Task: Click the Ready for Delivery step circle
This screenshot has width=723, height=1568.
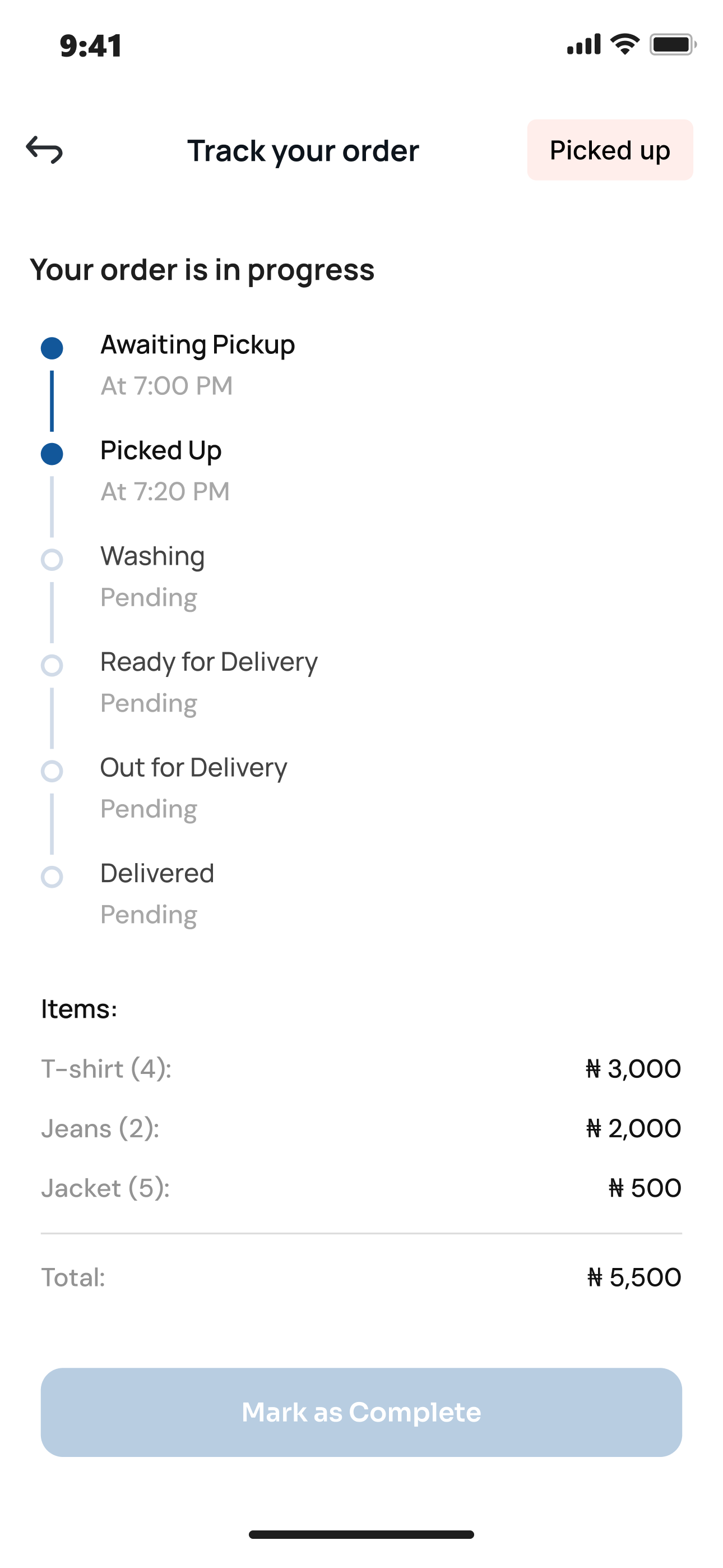Action: [52, 665]
